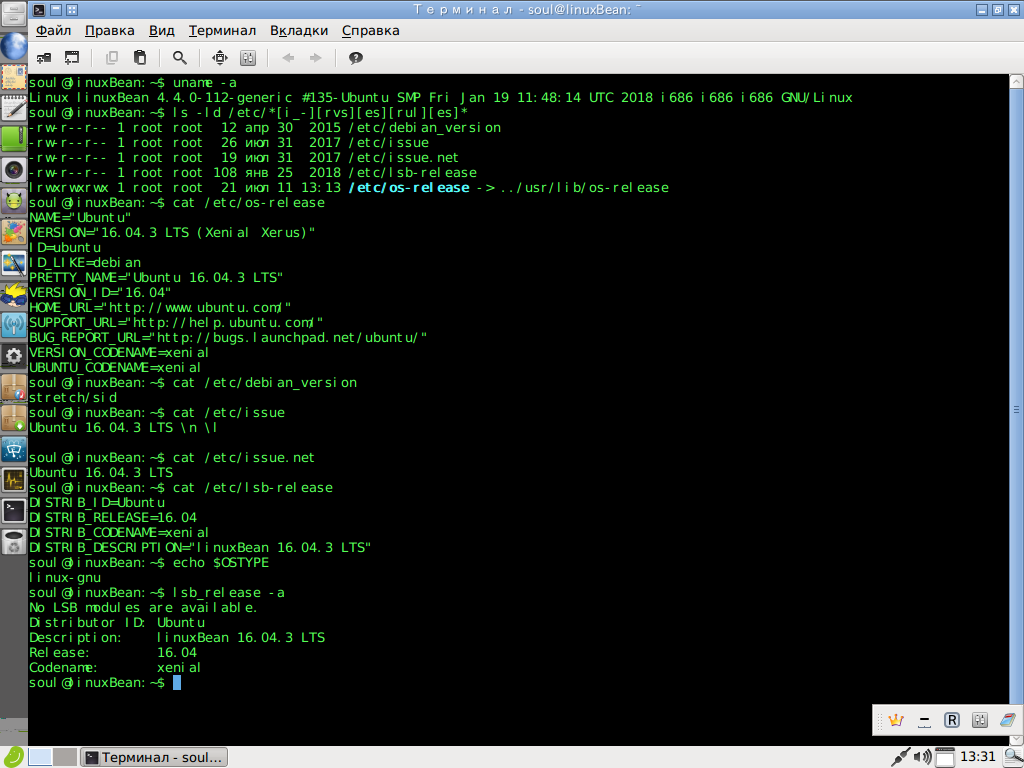Image resolution: width=1024 pixels, height=768 pixels.
Task: Click the next tab right arrow
Action: coord(315,58)
